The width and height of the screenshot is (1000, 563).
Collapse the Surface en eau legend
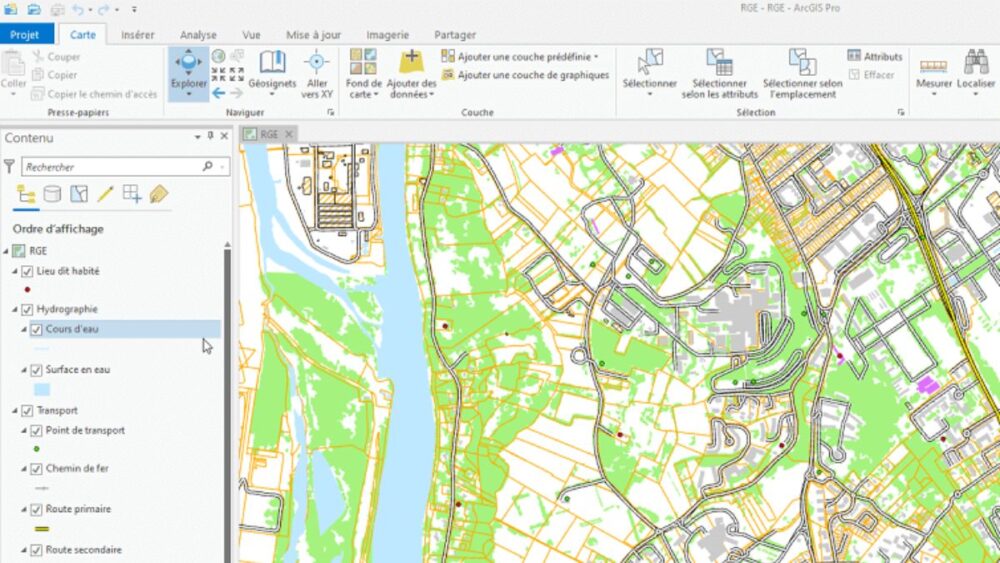pyautogui.click(x=24, y=370)
